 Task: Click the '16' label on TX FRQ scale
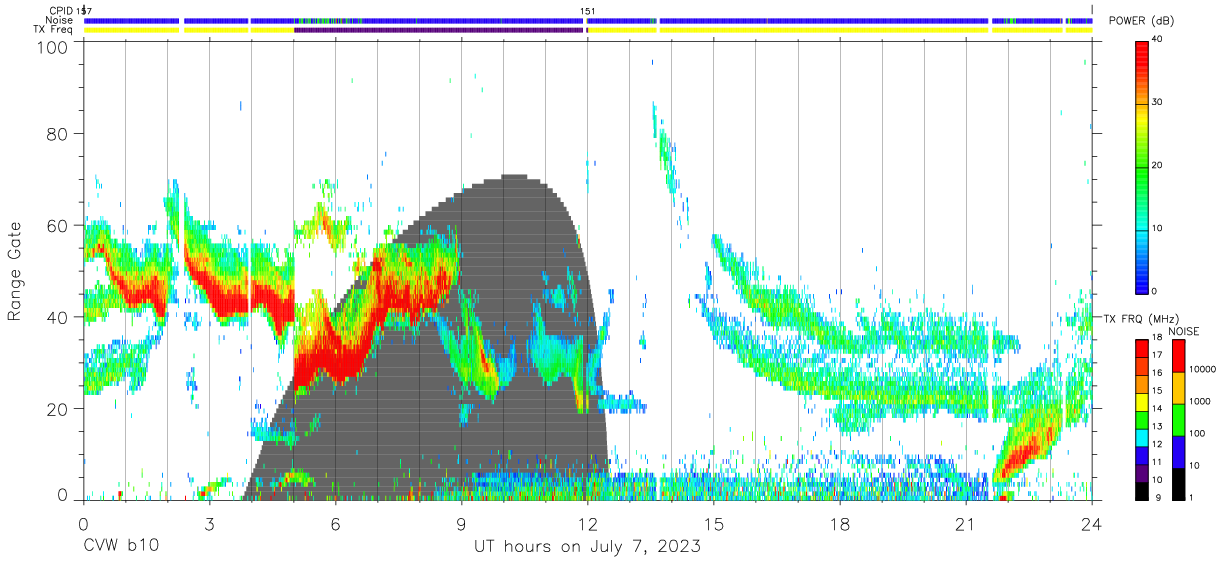[1157, 372]
